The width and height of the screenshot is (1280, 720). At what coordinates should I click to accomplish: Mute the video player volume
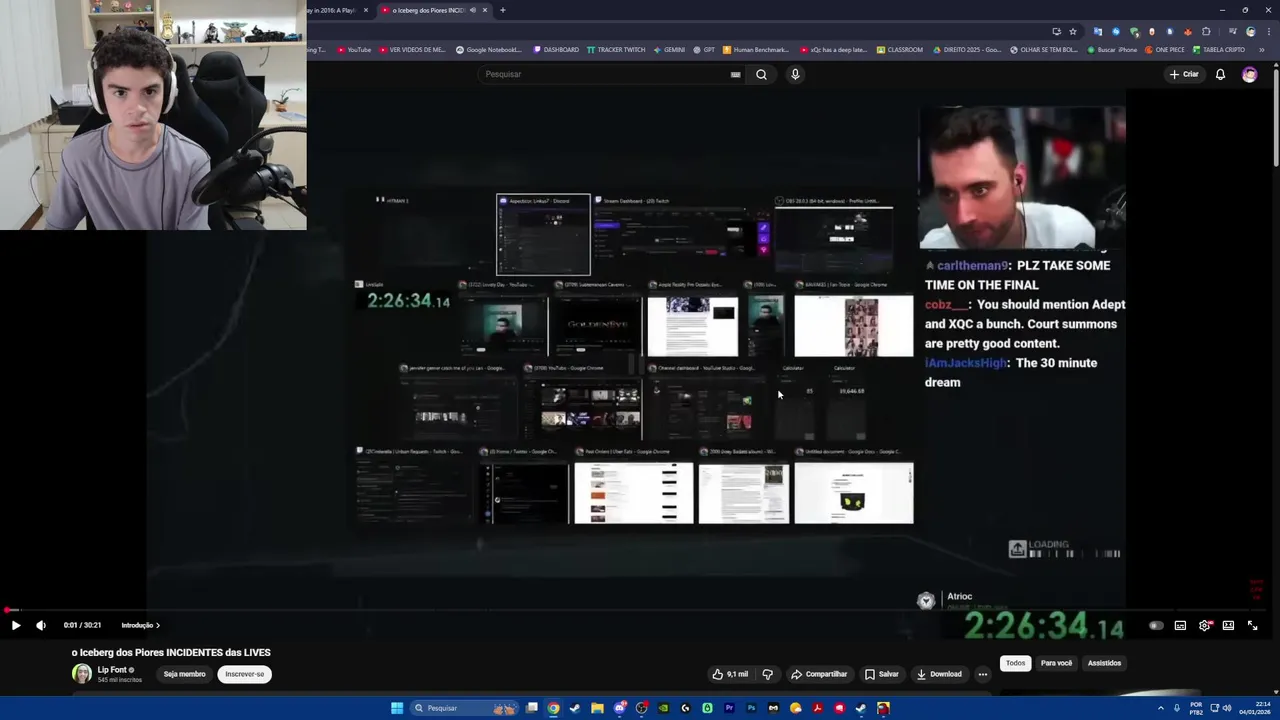[x=41, y=625]
